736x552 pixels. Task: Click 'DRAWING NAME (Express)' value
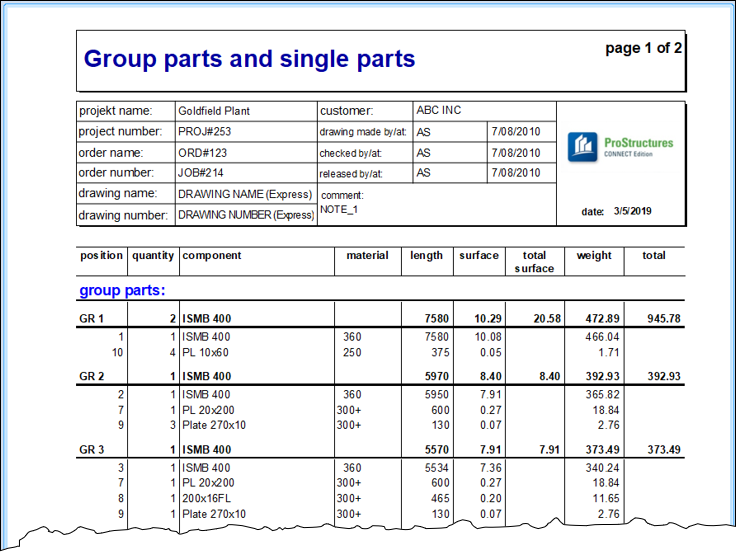[245, 194]
